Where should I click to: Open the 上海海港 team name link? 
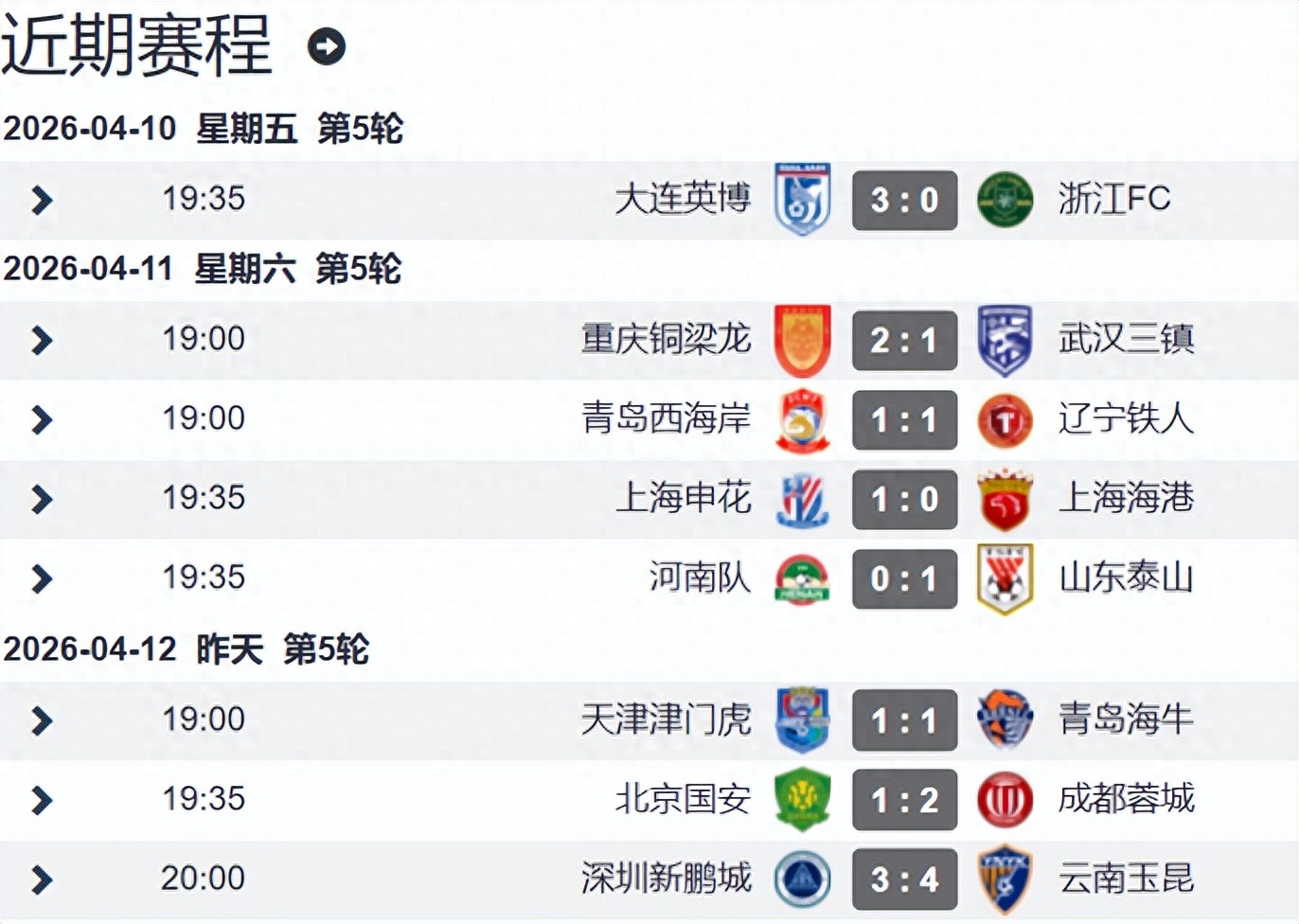point(1127,500)
